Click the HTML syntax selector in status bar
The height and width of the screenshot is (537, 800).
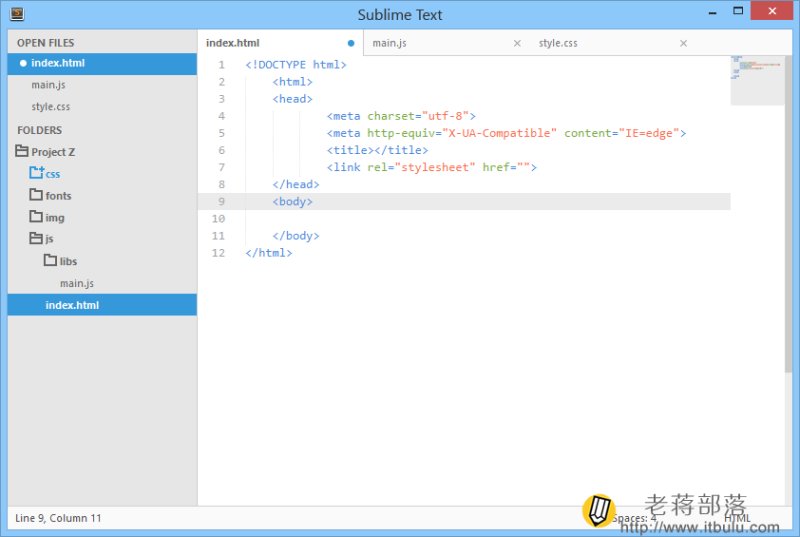[737, 518]
